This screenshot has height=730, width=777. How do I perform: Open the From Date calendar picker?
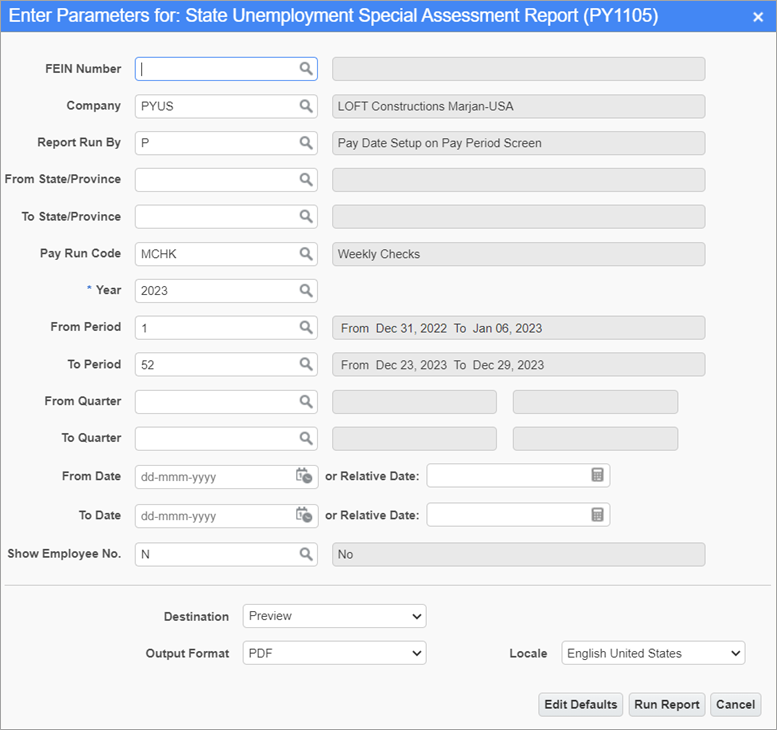304,476
